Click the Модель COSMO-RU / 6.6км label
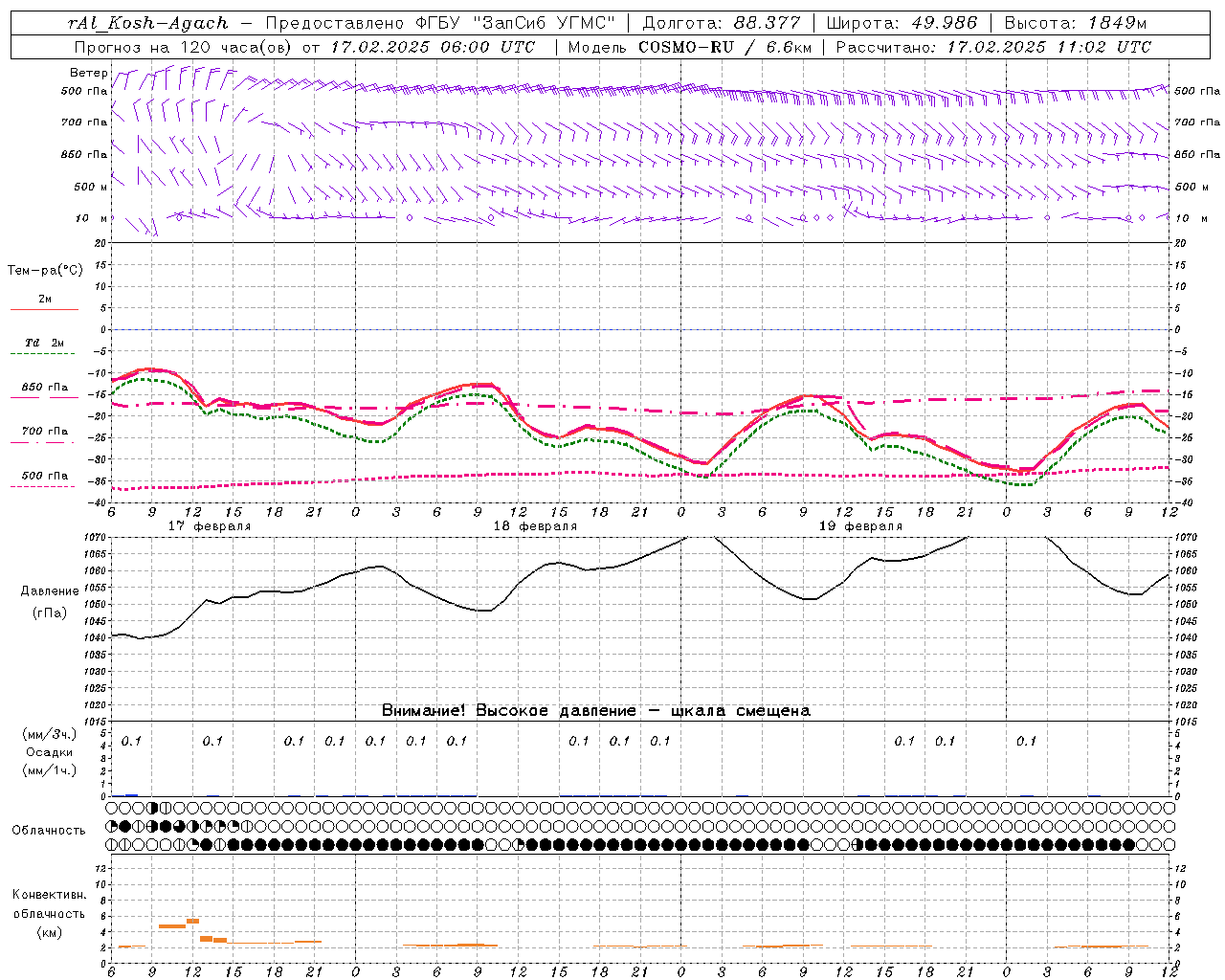 [690, 47]
